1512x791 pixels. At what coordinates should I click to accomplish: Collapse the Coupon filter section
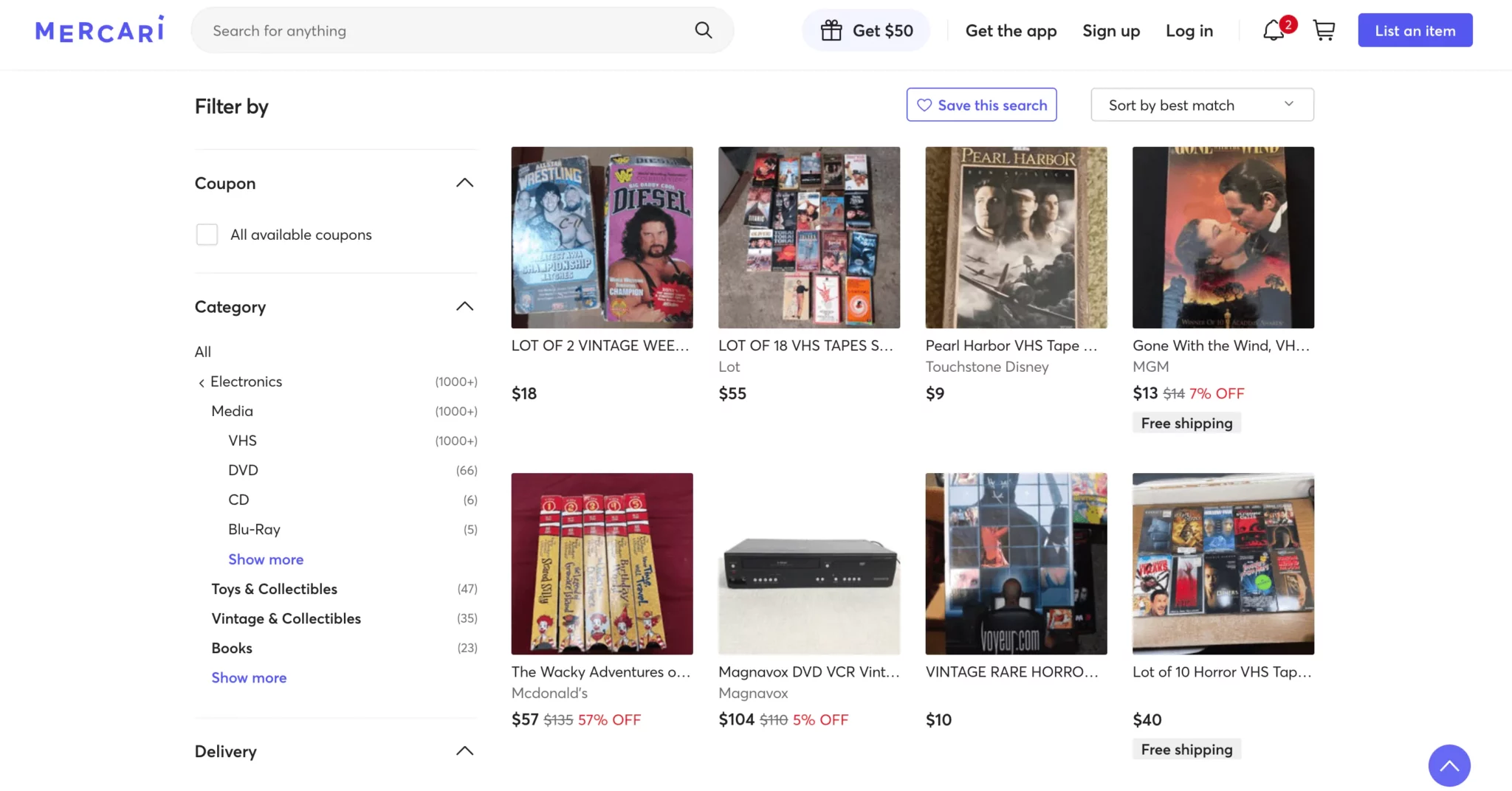click(x=464, y=183)
